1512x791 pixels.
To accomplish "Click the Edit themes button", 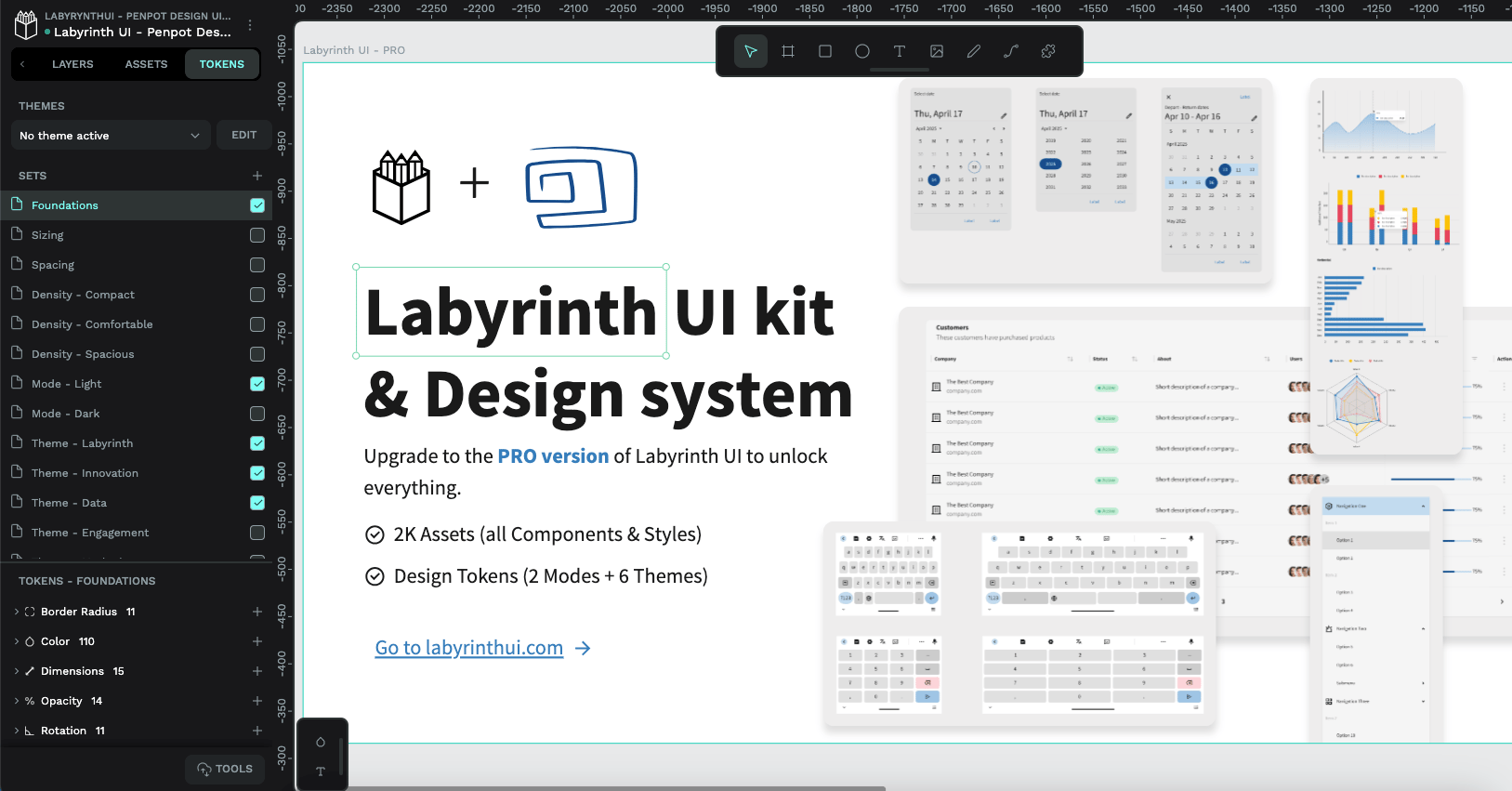I will pos(244,135).
